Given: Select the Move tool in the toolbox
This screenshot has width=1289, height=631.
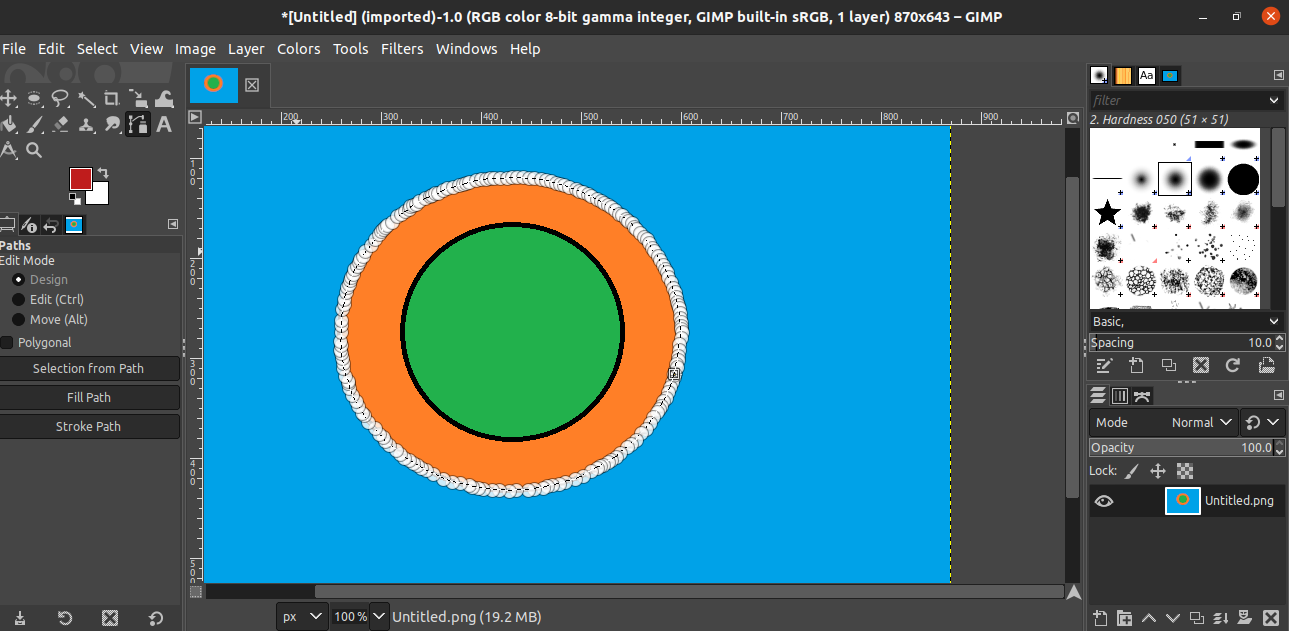Looking at the screenshot, I should coord(9,98).
